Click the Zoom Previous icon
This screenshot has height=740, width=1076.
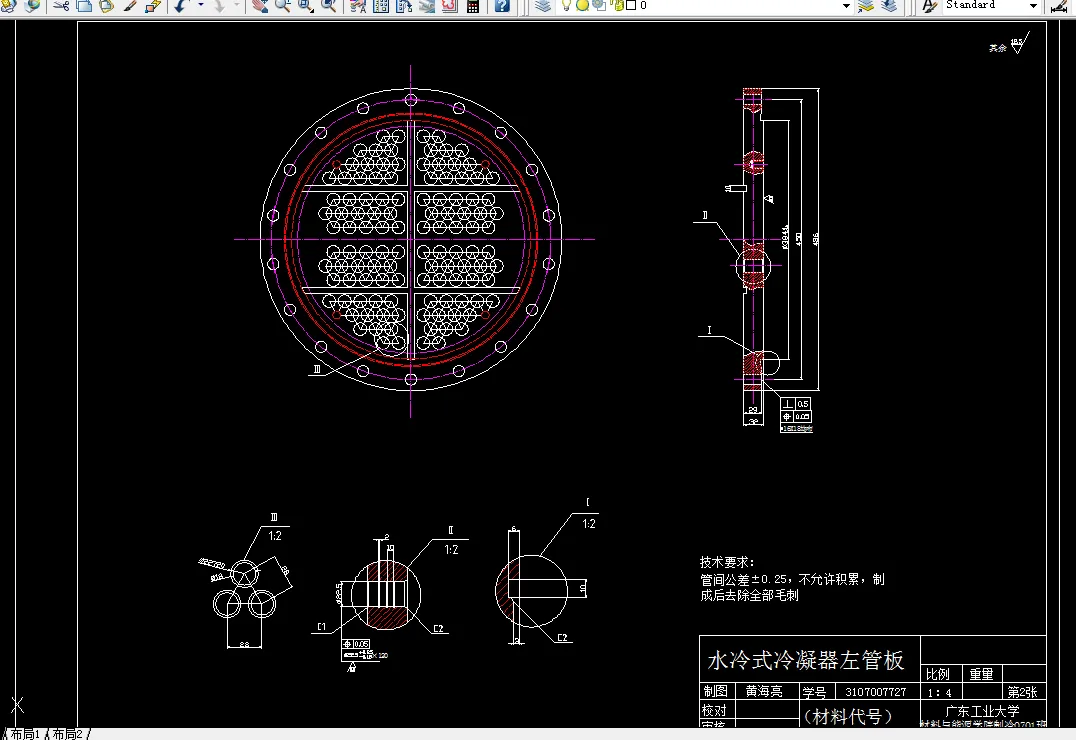point(328,6)
